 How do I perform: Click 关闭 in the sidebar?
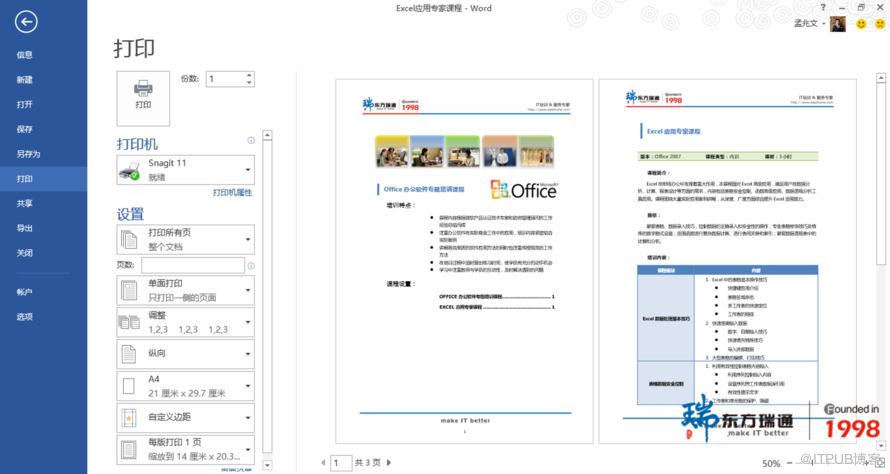(x=24, y=253)
